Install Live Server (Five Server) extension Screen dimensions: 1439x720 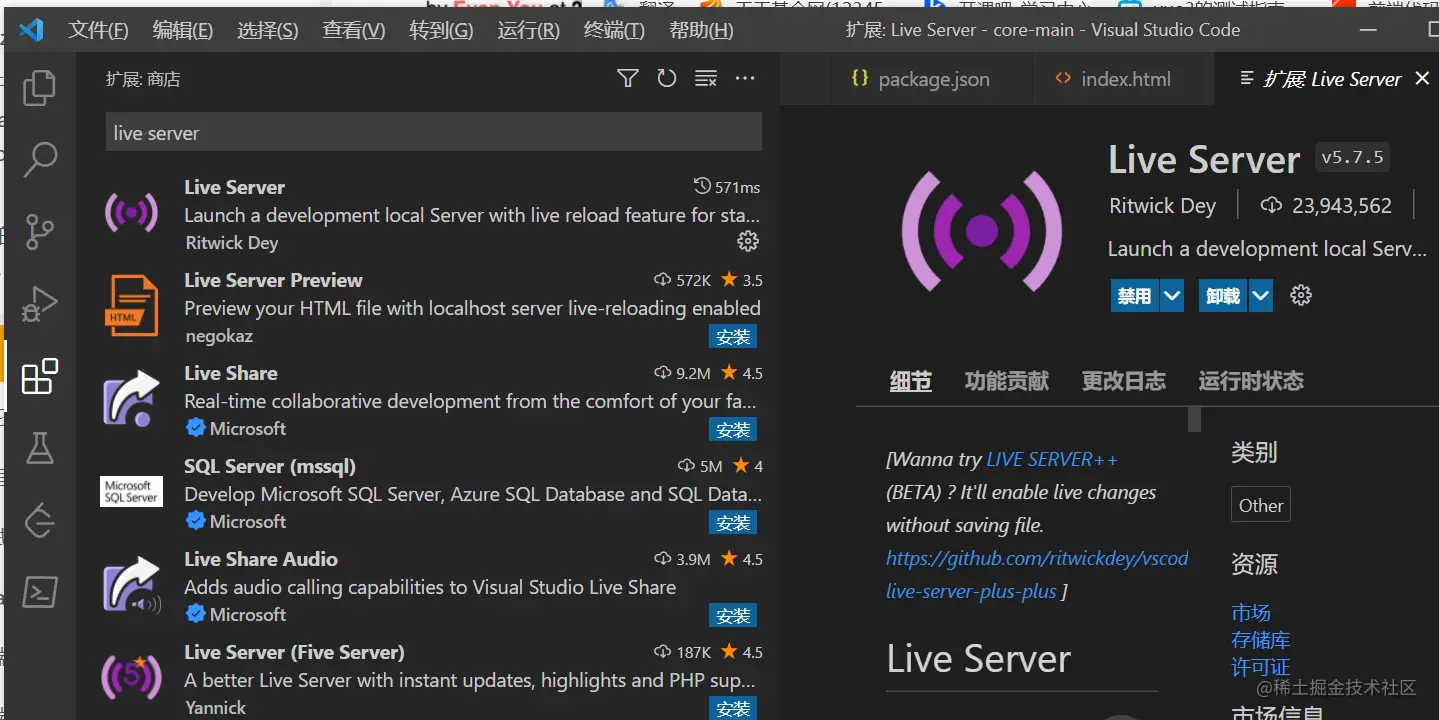click(733, 709)
